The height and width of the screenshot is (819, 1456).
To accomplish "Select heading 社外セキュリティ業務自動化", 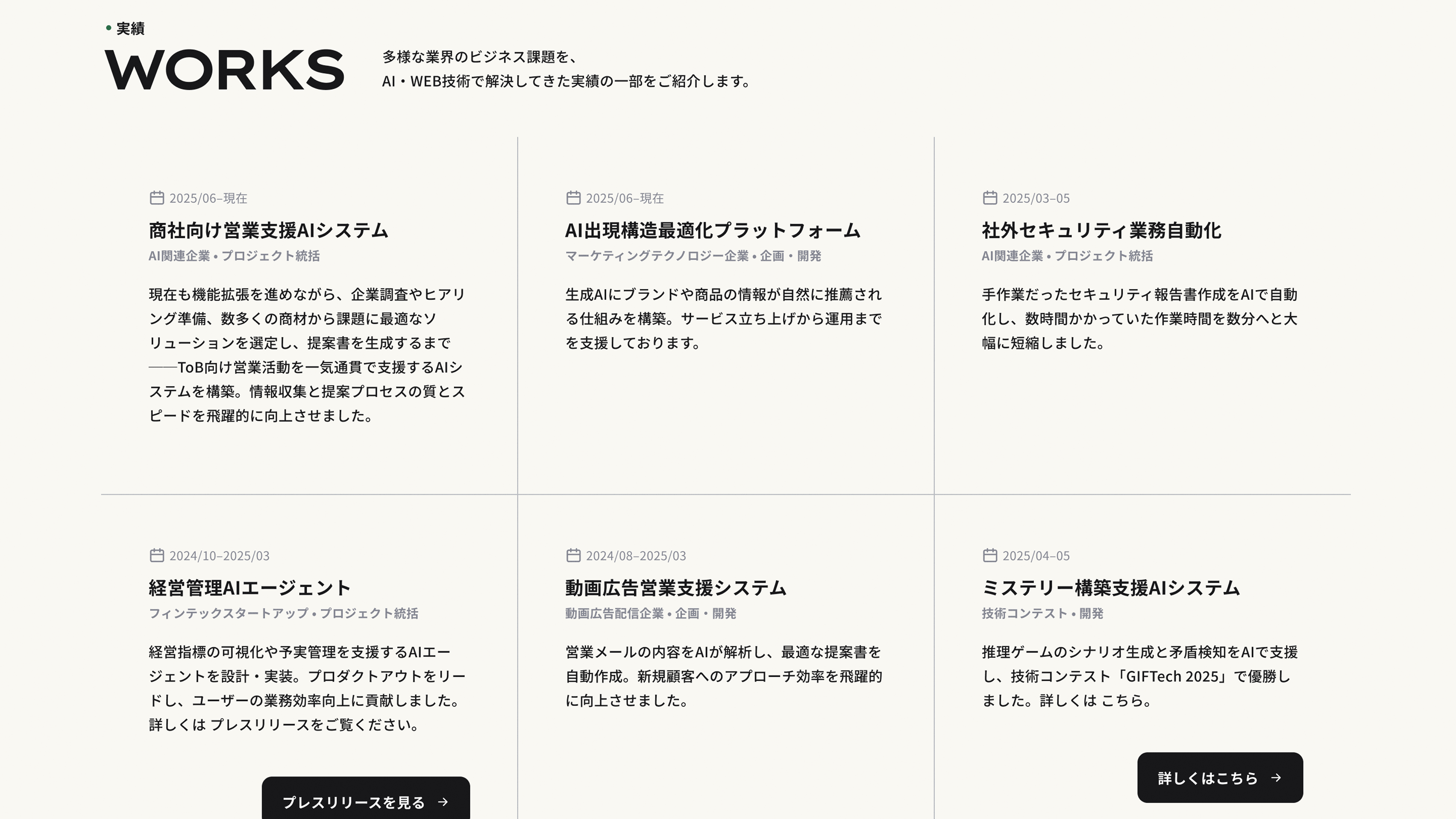I will 1101,230.
